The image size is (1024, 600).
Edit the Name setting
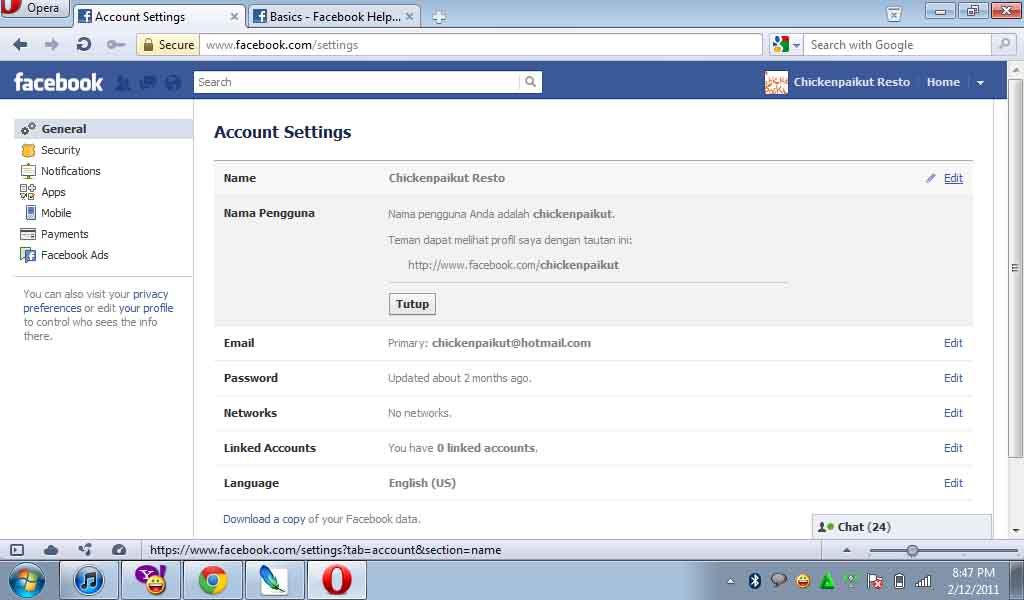(953, 178)
